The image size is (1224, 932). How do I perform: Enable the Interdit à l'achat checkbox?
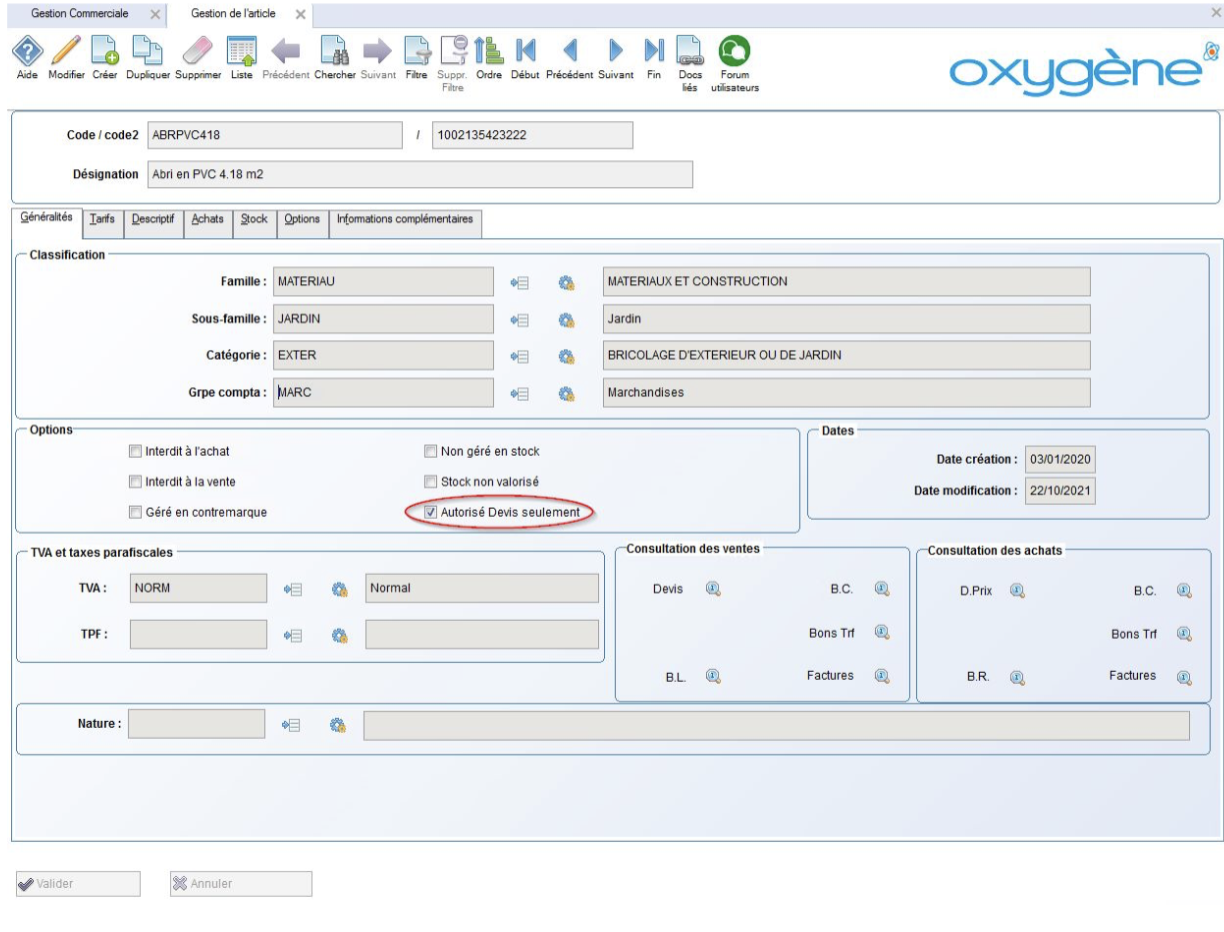point(136,451)
